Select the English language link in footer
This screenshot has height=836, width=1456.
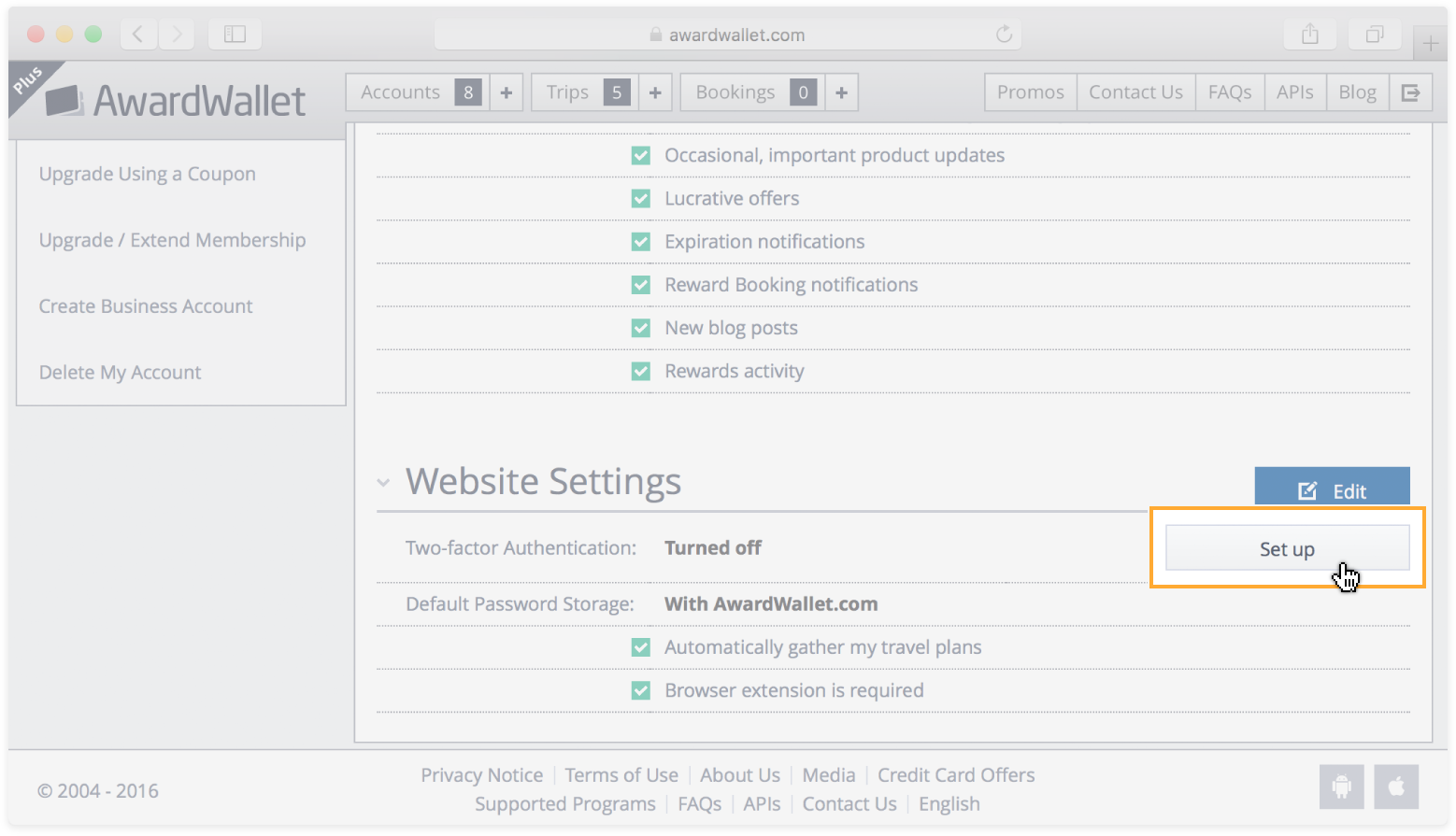(949, 804)
